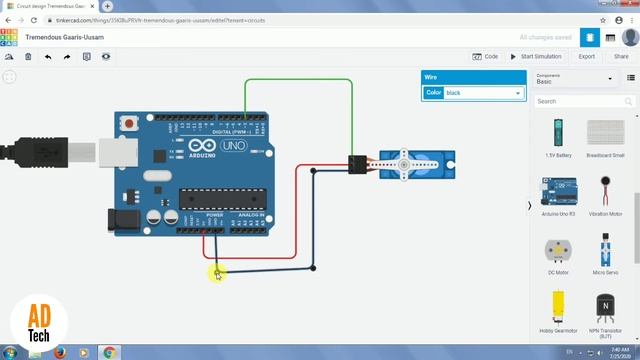Open Firefox from the taskbar

click(60, 352)
